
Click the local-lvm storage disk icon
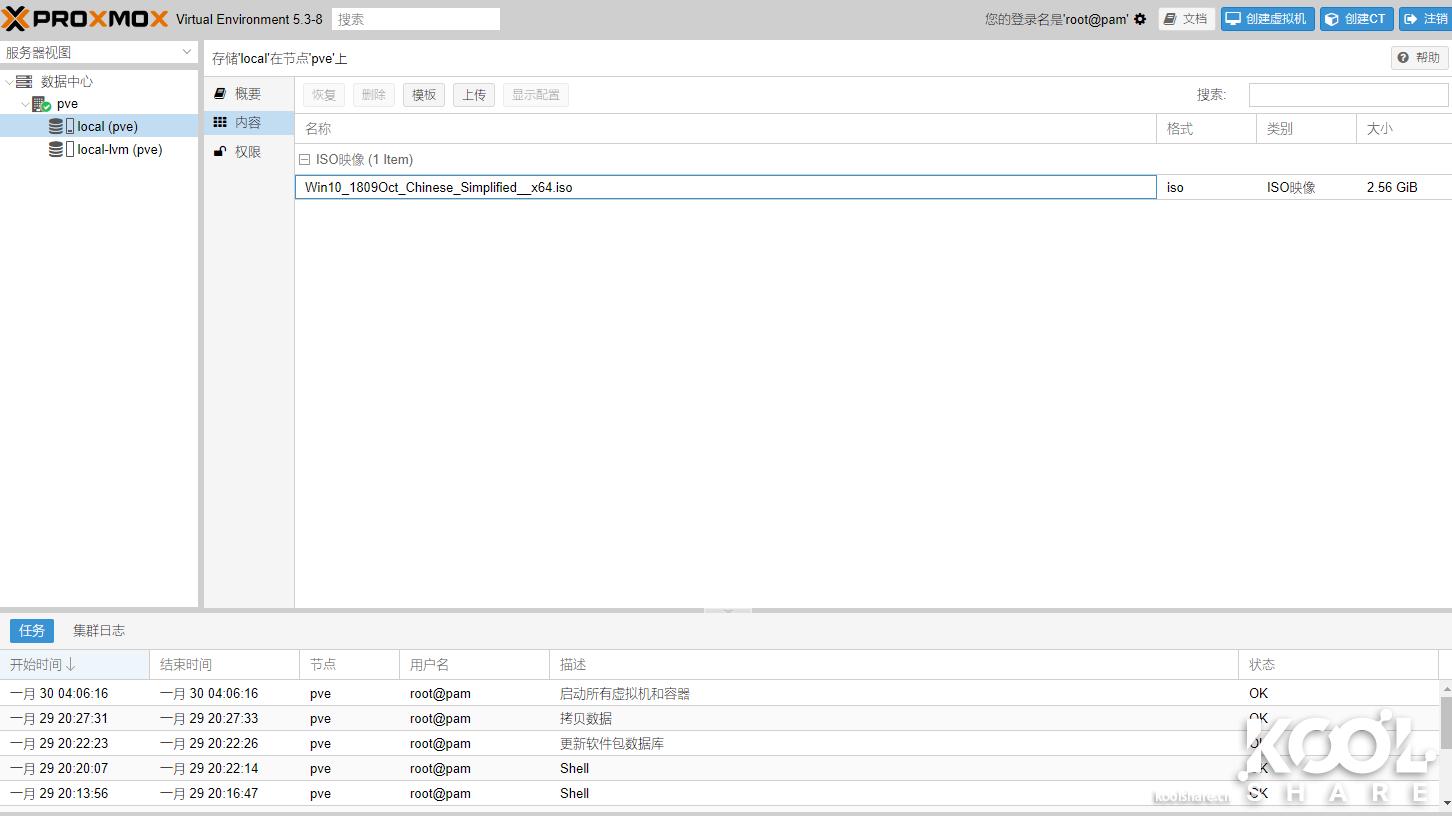tap(57, 150)
